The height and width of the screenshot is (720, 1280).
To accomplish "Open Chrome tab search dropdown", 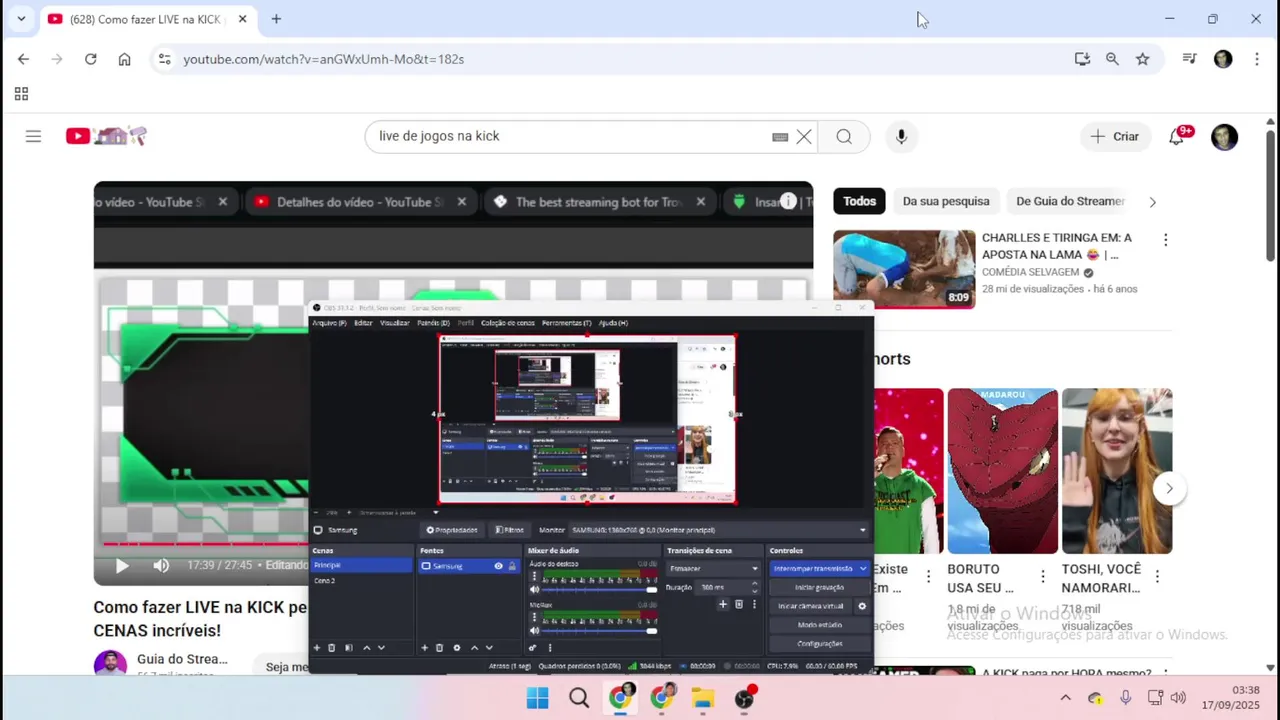I will (x=21, y=19).
